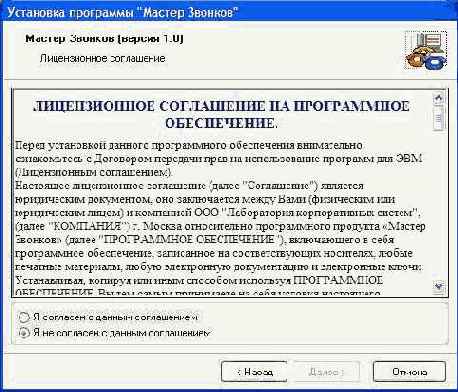458x392 pixels.
Task: Click the word "ОБЕСПЕЧЕНИЕ." in the heading
Action: (221, 123)
